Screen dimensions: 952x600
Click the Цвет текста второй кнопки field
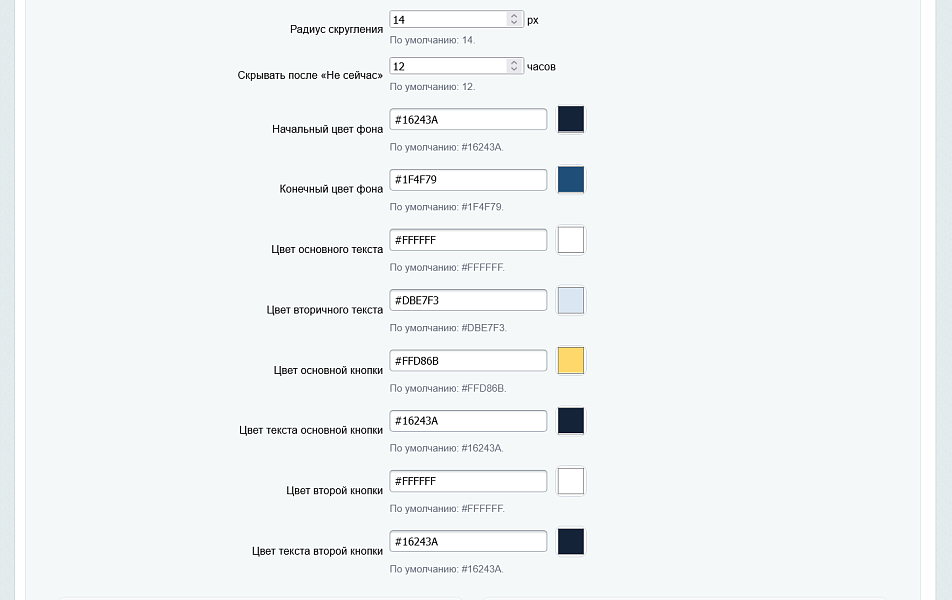pos(468,542)
